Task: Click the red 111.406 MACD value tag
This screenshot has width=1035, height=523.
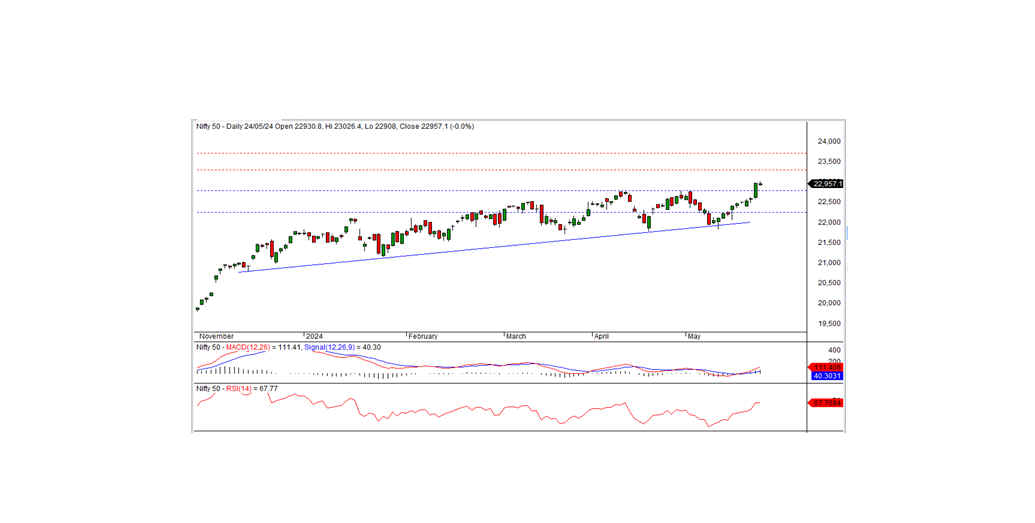Action: (x=826, y=367)
